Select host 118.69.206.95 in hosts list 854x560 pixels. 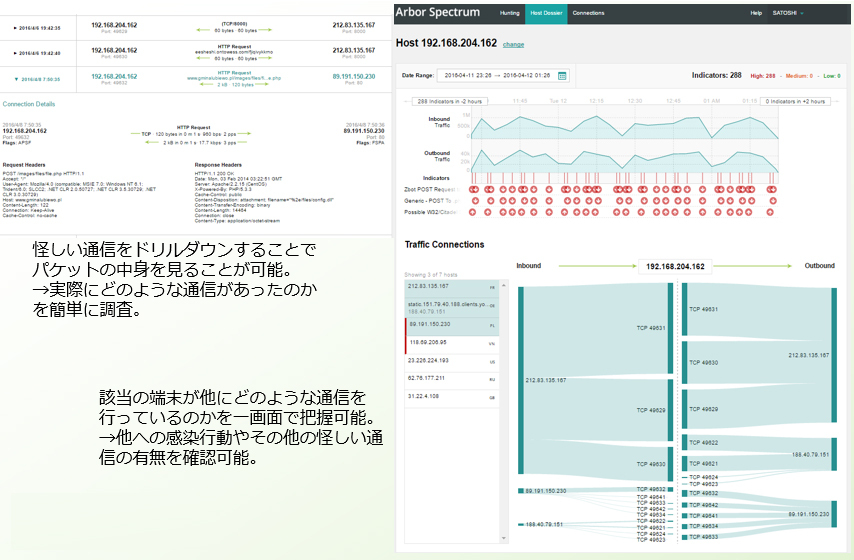[452, 344]
